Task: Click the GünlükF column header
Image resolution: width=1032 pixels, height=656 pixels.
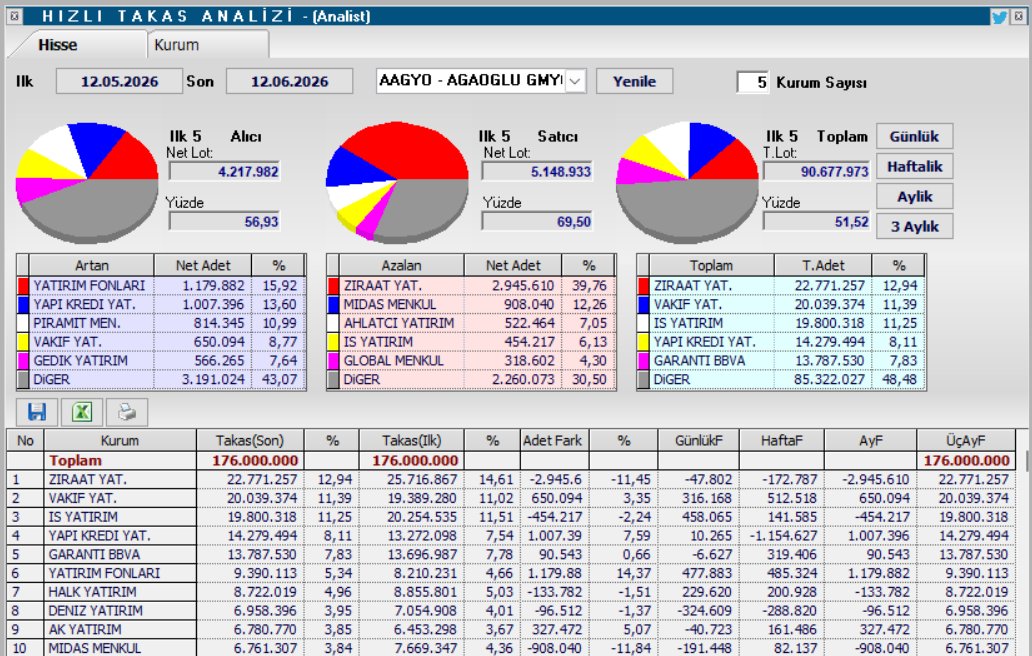Action: tap(698, 440)
